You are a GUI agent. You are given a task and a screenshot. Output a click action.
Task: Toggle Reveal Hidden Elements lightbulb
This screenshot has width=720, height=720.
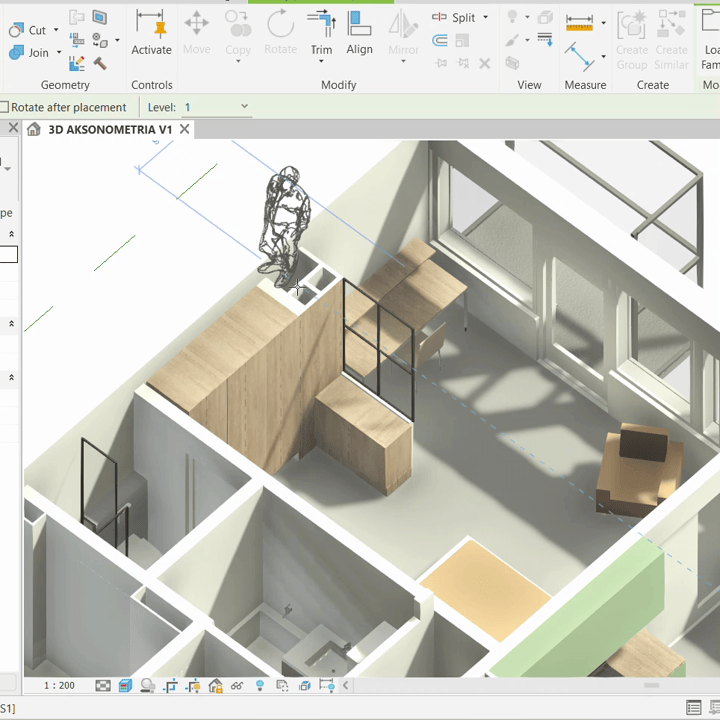260,686
